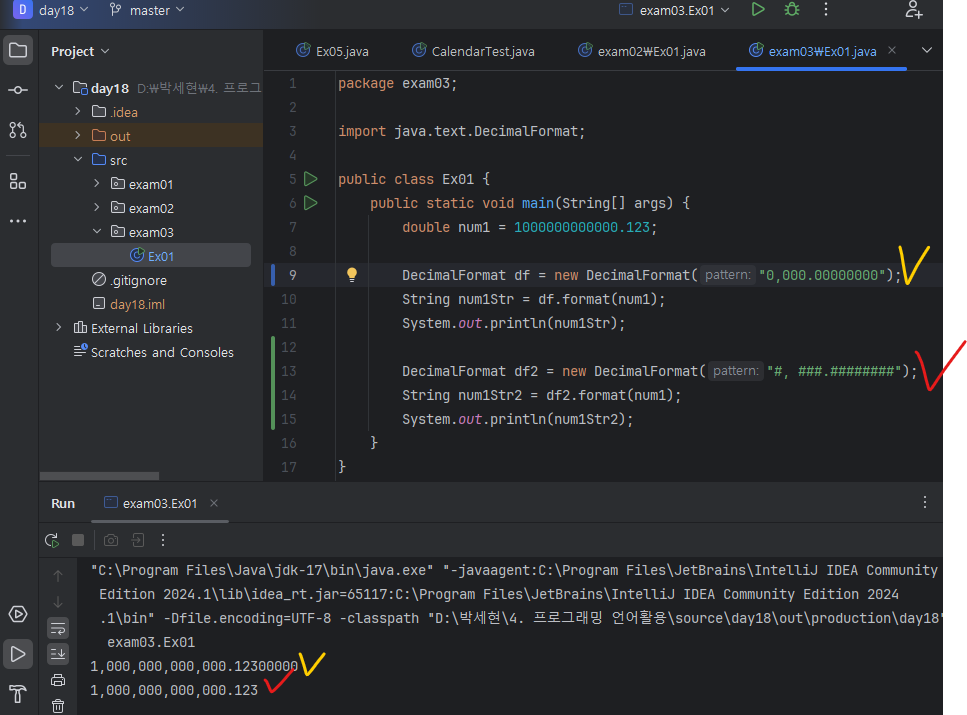Viewport: 967px width, 715px height.
Task: Toggle scroll to end of console
Action: (58, 654)
